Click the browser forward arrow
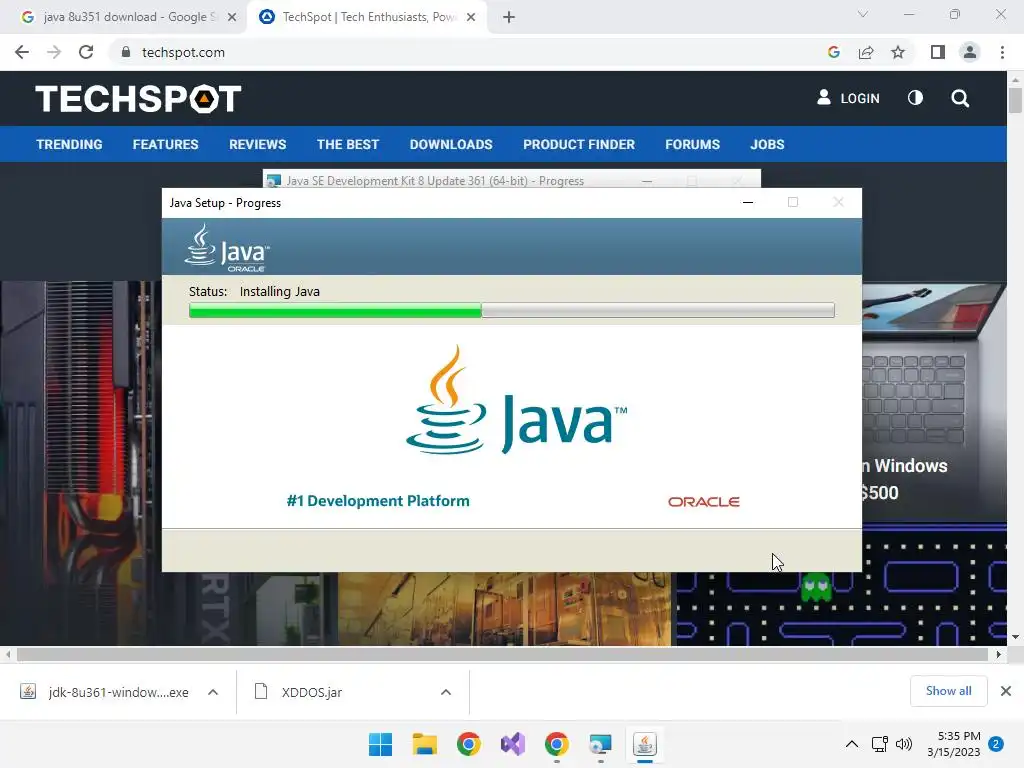The width and height of the screenshot is (1024, 768). pyautogui.click(x=54, y=52)
